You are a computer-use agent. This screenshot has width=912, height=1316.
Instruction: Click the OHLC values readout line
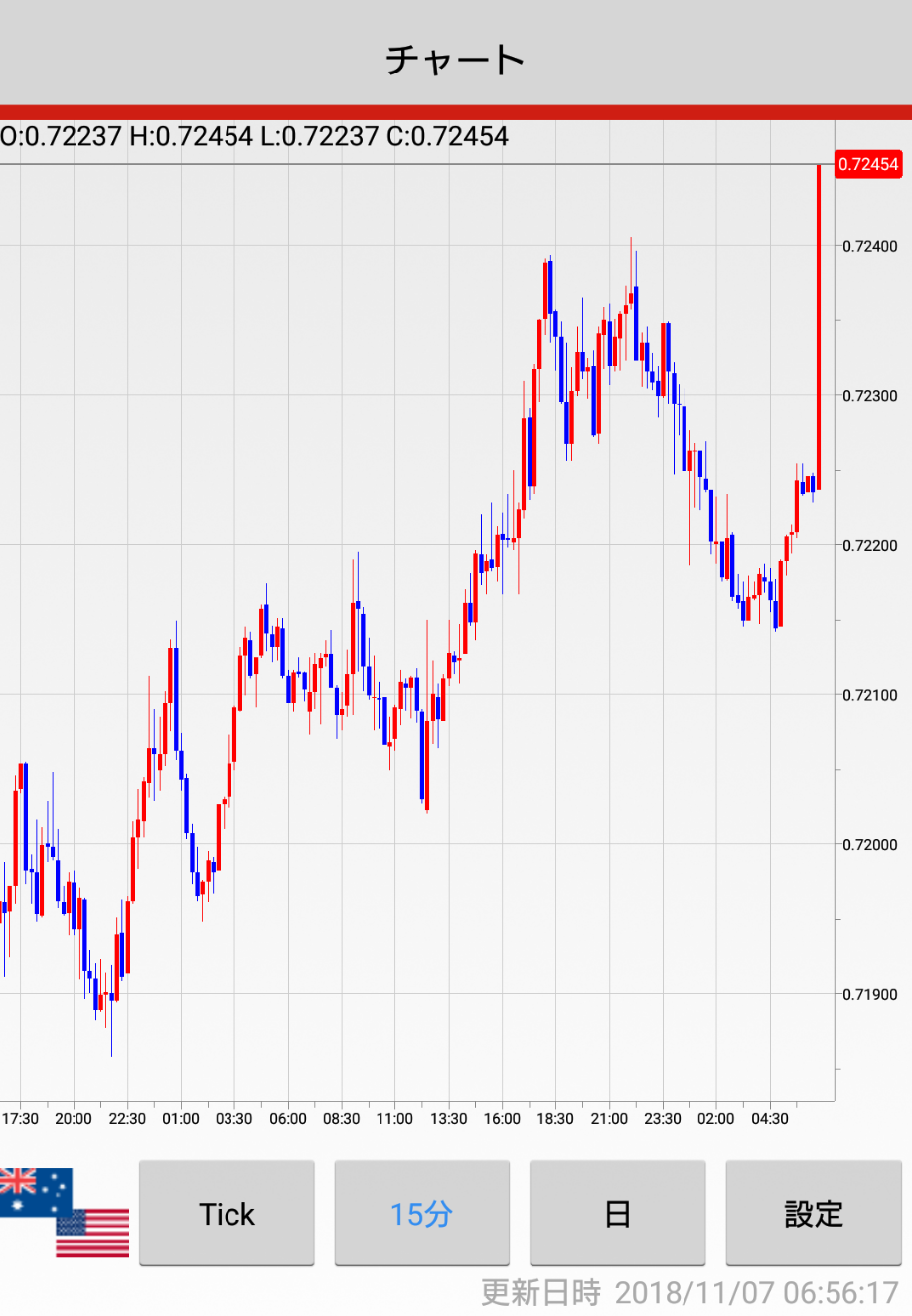pyautogui.click(x=254, y=136)
